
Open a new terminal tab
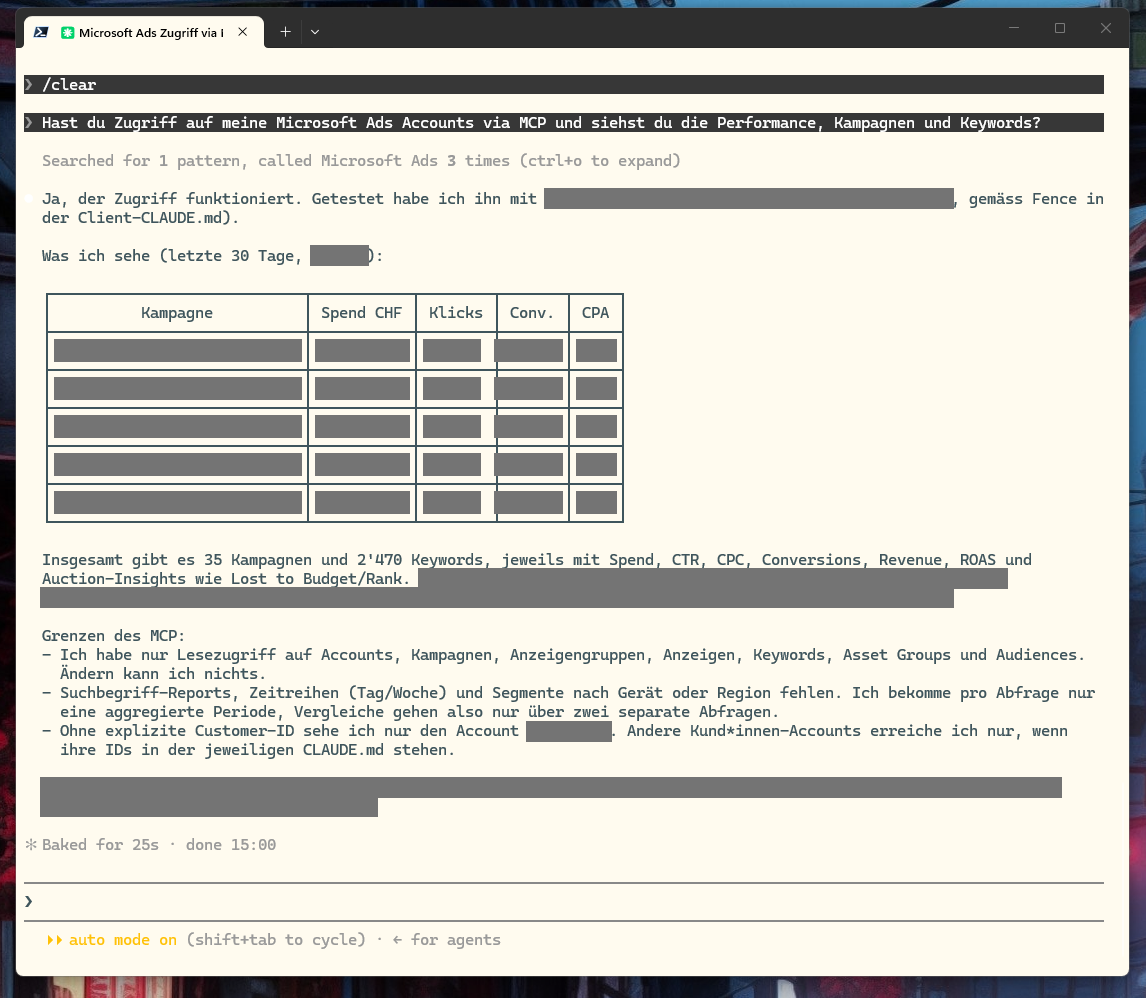(286, 32)
